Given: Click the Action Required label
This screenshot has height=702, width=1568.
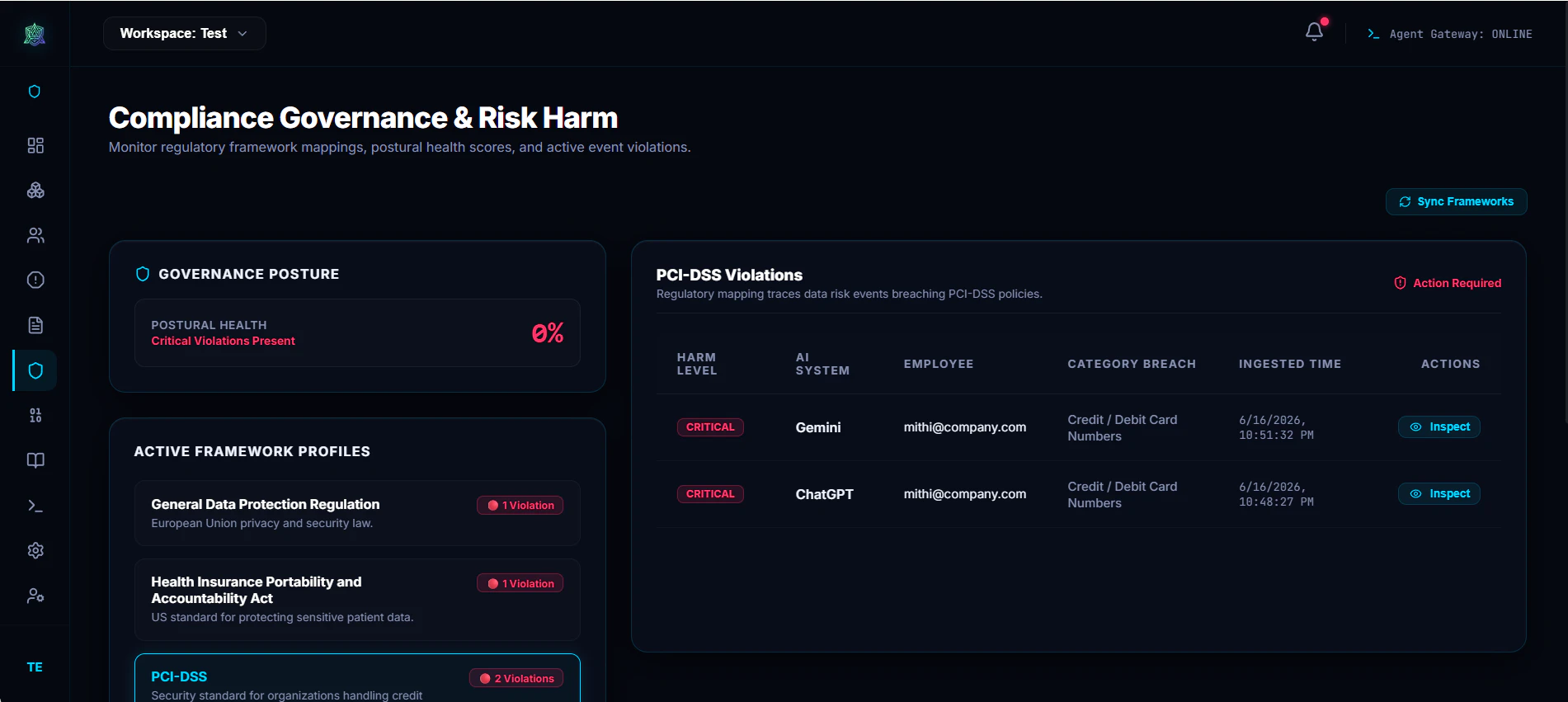Looking at the screenshot, I should [x=1457, y=283].
